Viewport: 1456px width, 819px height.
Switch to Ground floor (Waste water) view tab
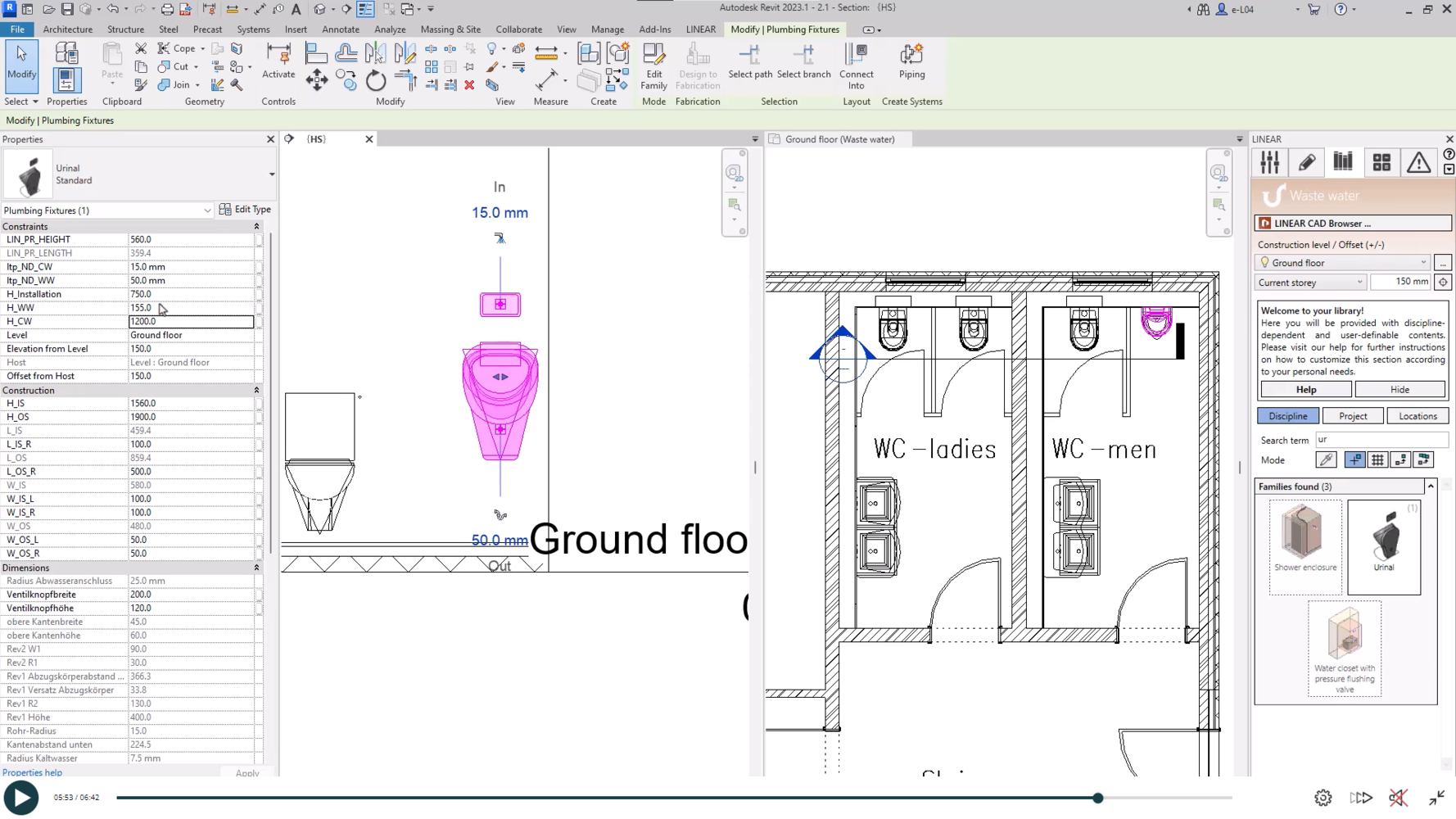tap(839, 139)
